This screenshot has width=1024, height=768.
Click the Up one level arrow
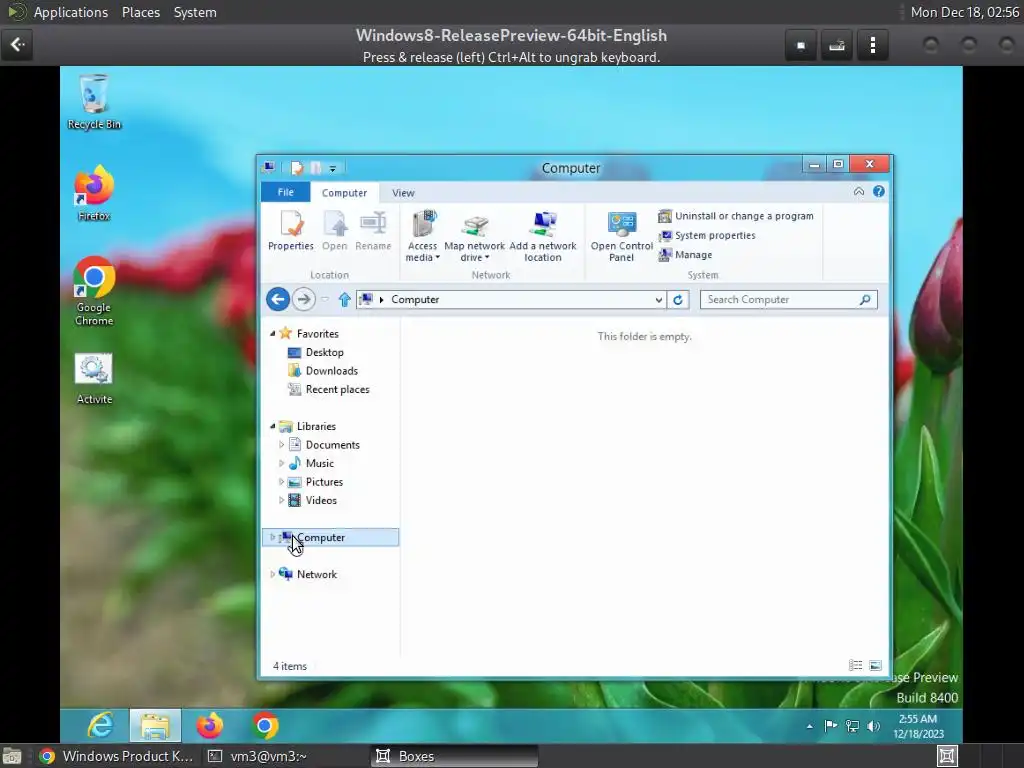[345, 300]
